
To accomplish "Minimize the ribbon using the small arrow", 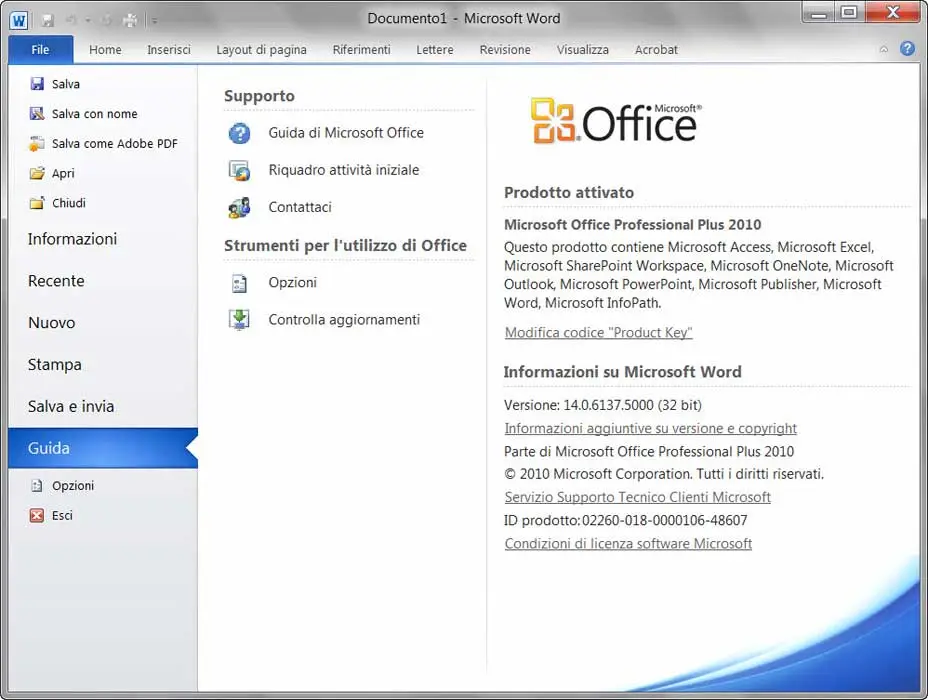I will [884, 50].
